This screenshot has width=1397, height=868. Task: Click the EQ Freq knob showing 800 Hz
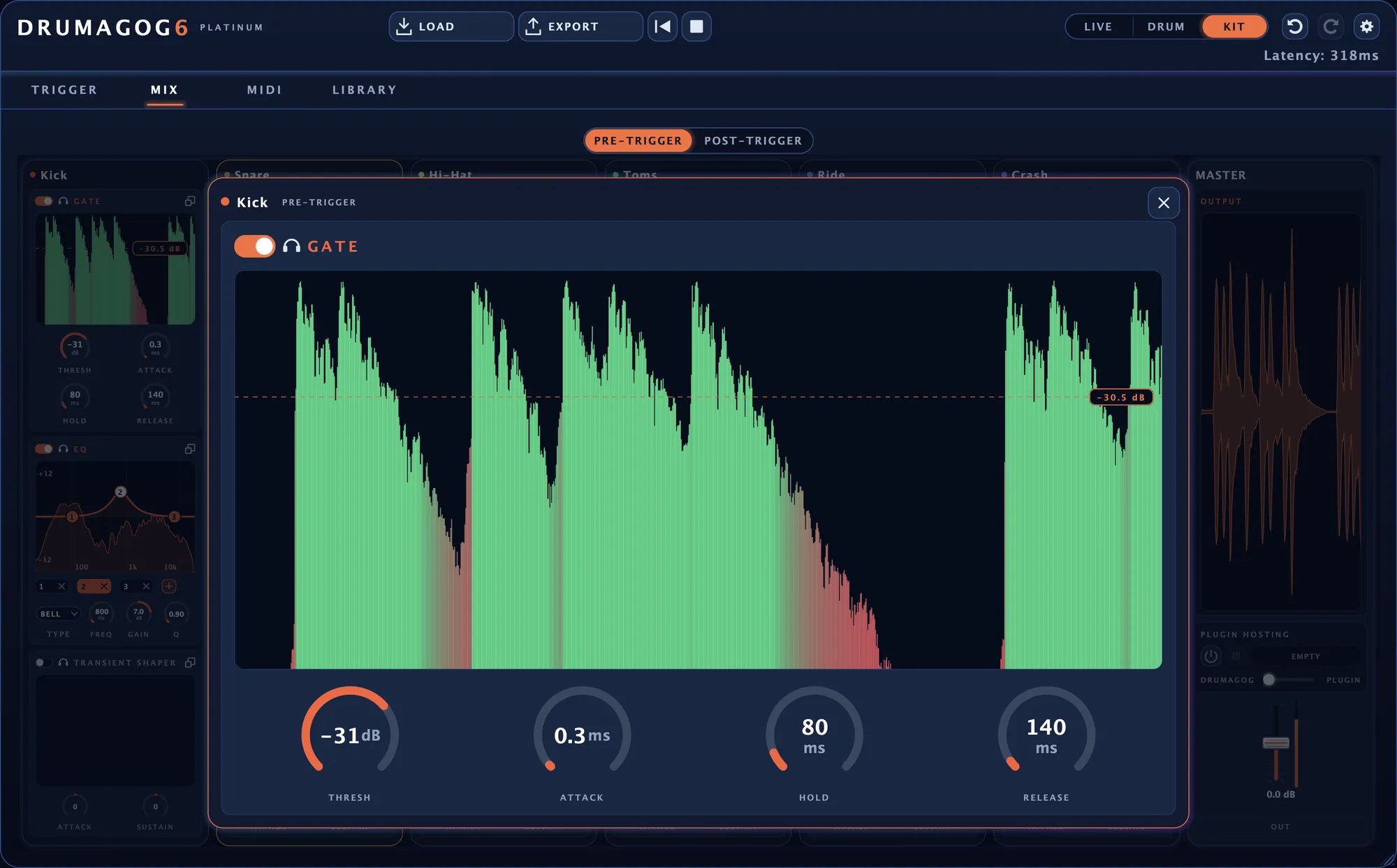point(101,614)
